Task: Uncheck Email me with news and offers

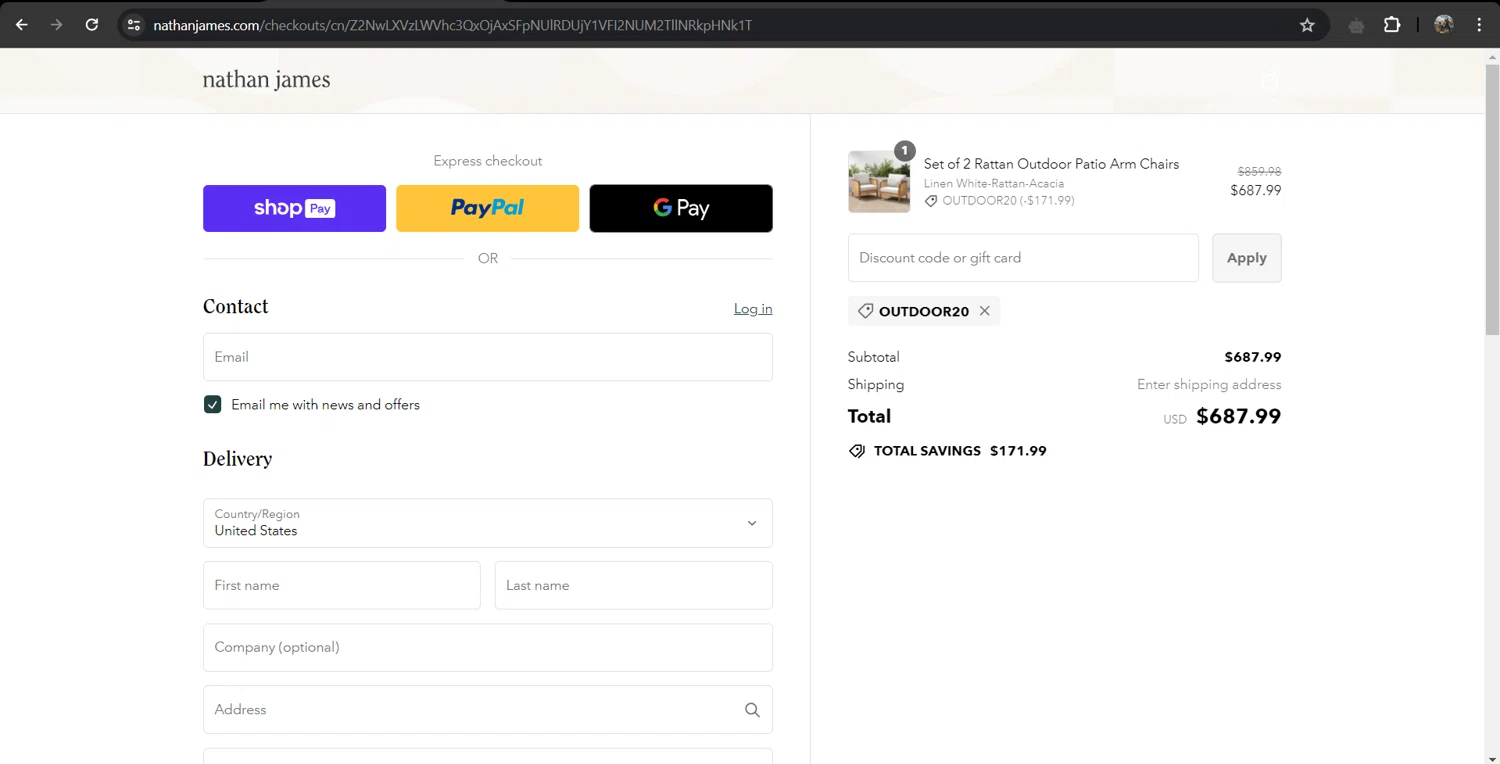Action: [x=212, y=404]
